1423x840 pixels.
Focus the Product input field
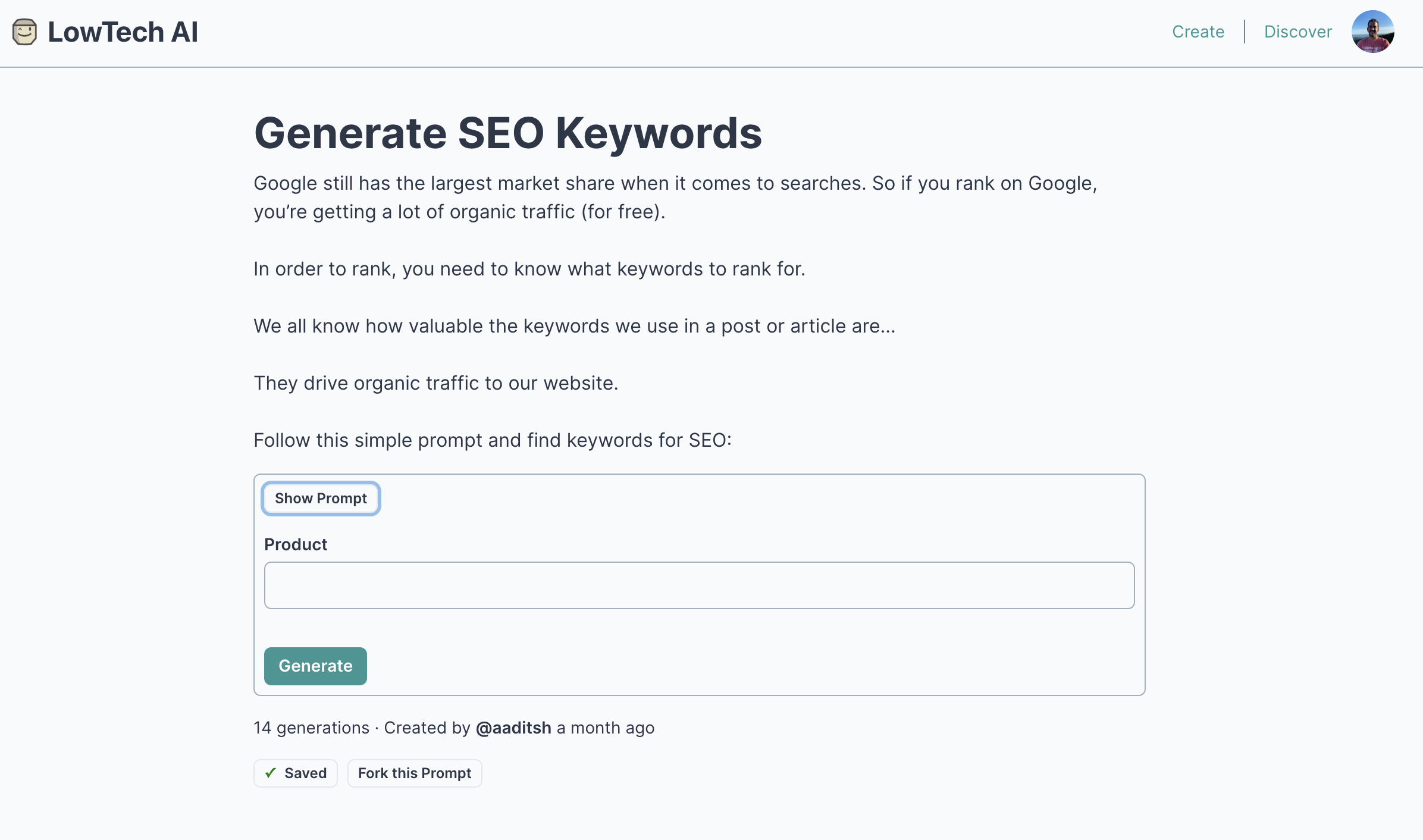point(699,585)
